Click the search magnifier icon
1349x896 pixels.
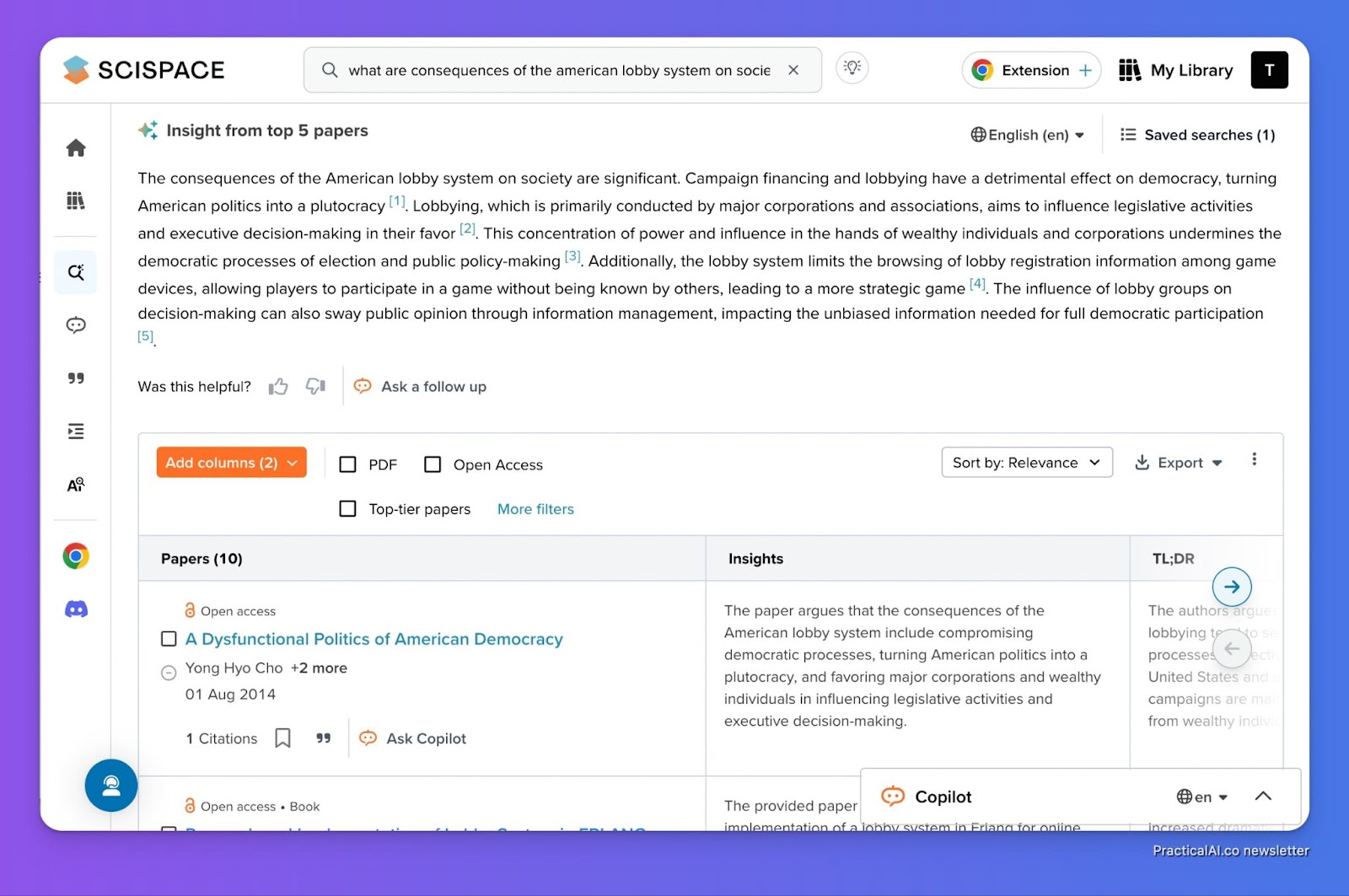tap(330, 70)
